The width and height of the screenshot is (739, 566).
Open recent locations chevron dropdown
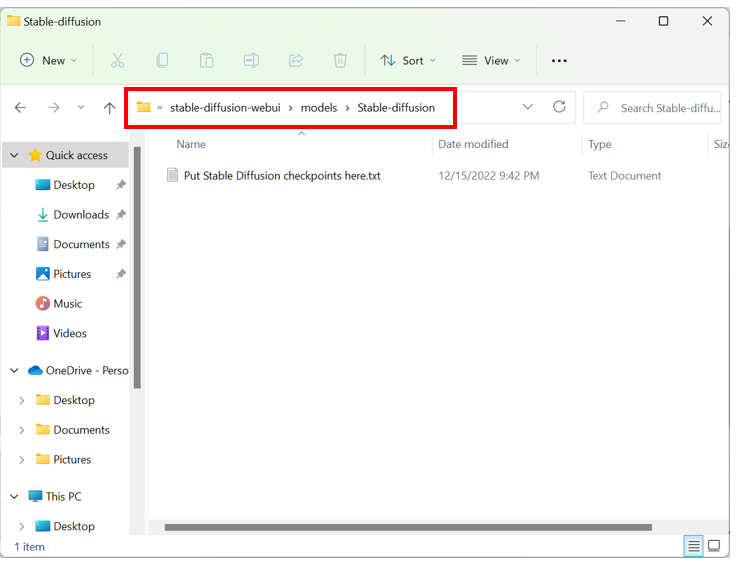[81, 107]
